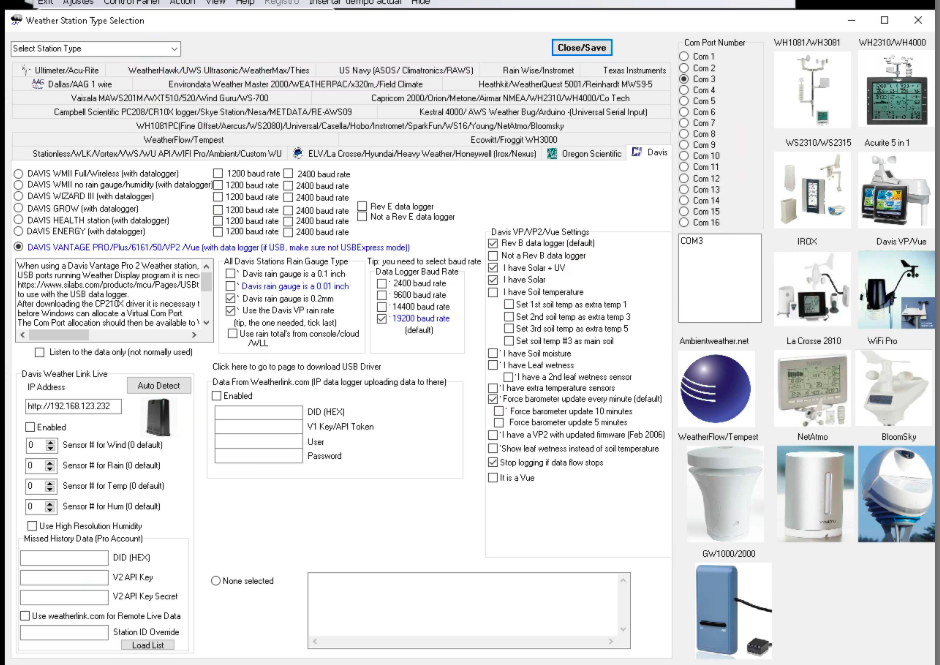
Task: Click the Weather Link Live device image
Action: 158,417
